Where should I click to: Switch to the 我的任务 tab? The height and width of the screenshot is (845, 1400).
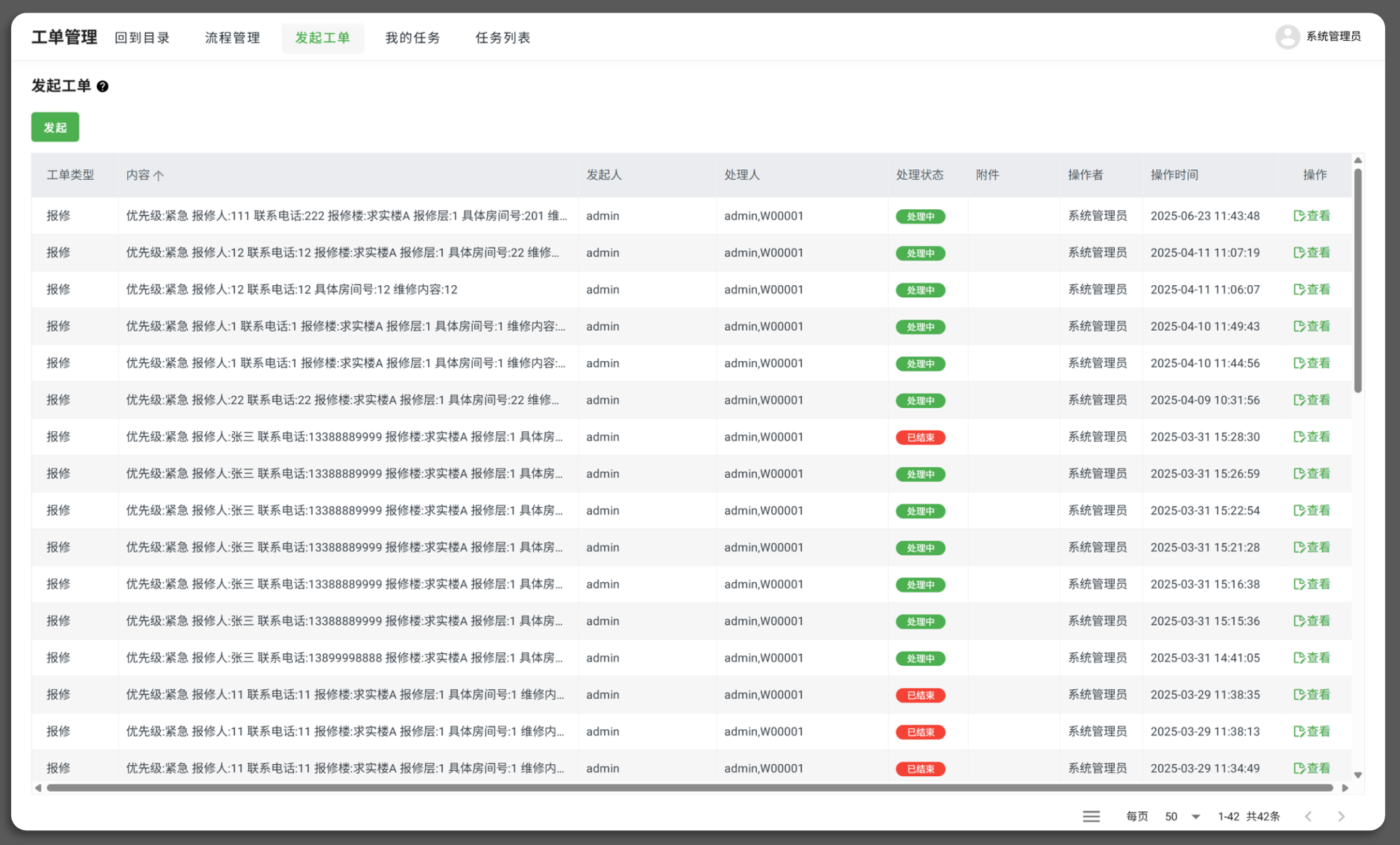point(412,37)
